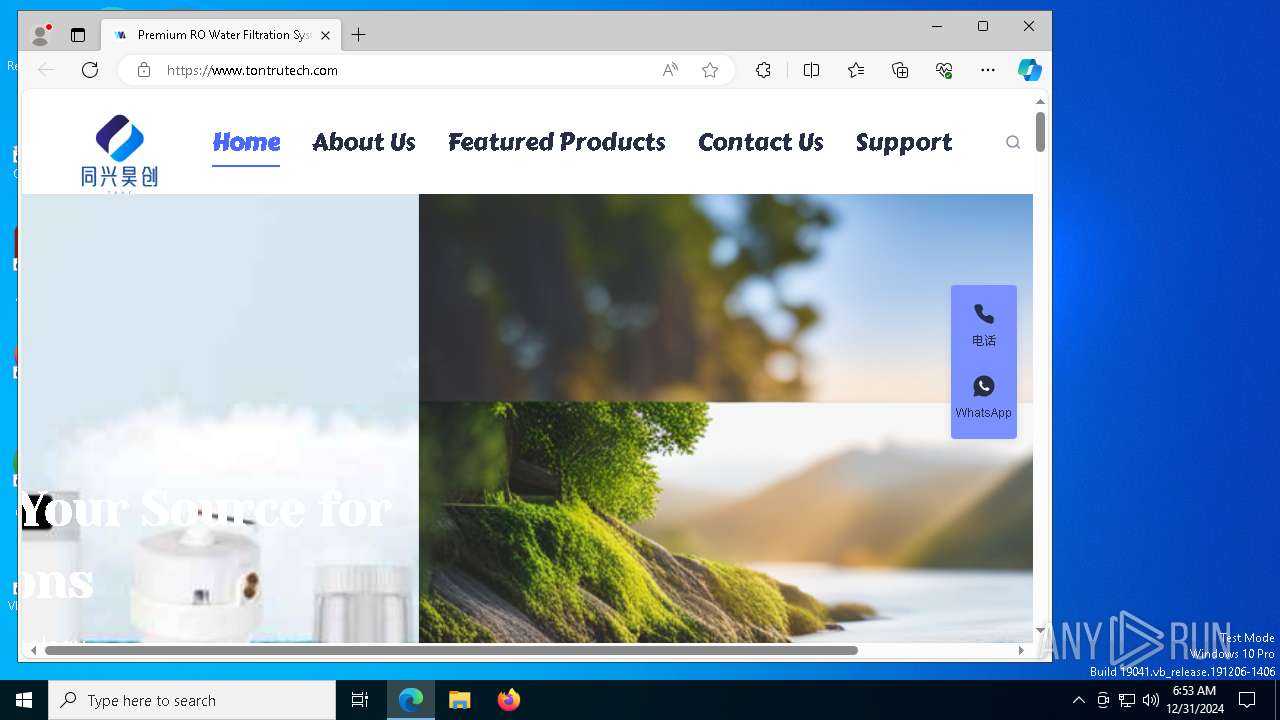The width and height of the screenshot is (1280, 720).
Task: Open Browser essentials heart icon
Action: click(x=944, y=70)
